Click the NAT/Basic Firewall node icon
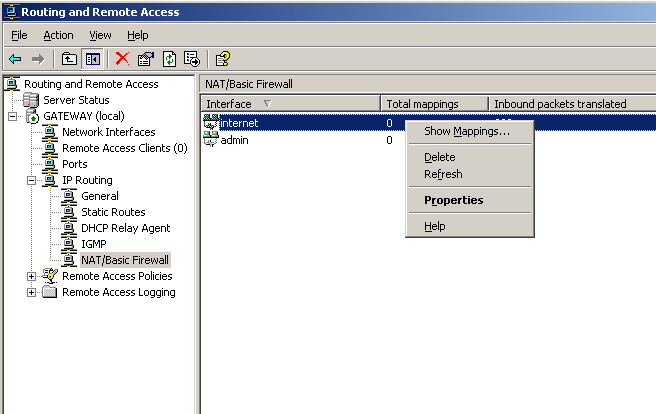 click(69, 260)
